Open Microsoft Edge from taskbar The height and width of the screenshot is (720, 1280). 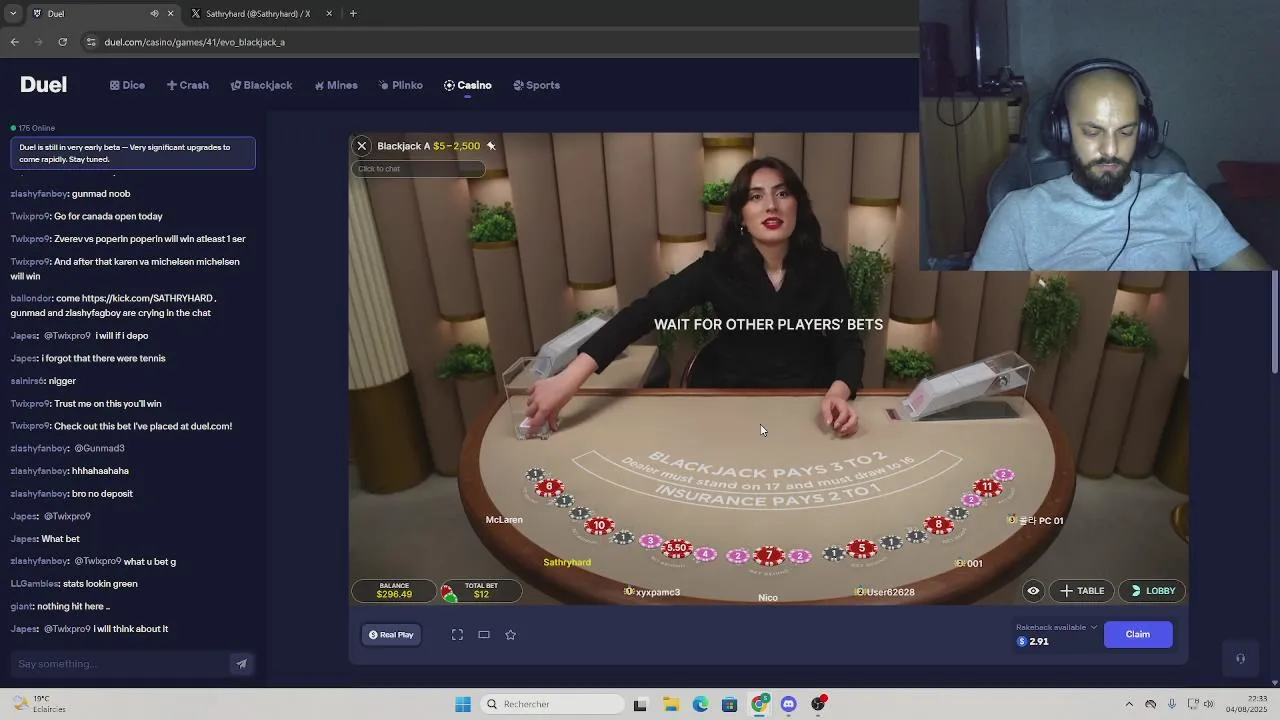pyautogui.click(x=700, y=704)
